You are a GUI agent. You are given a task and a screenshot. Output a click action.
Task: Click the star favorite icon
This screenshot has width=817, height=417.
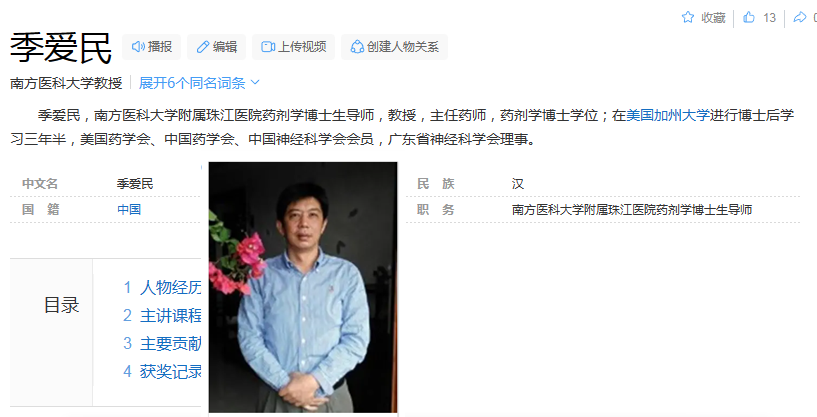point(688,17)
